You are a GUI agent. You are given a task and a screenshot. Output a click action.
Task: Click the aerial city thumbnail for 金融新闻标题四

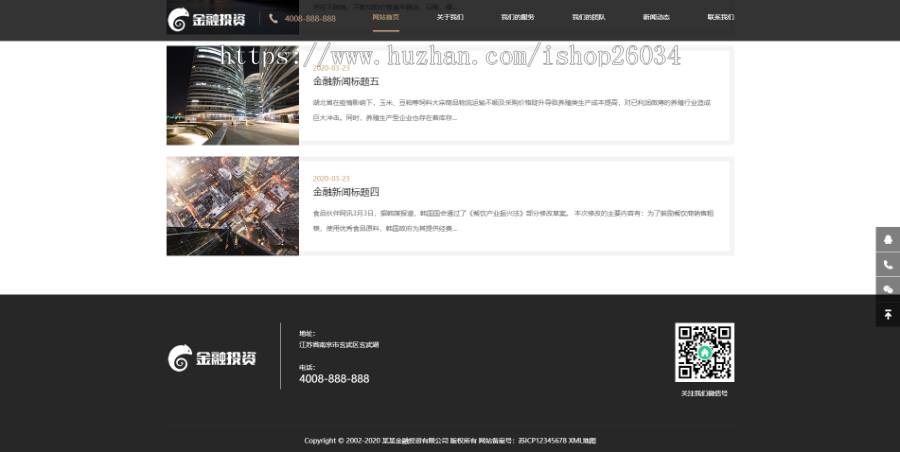point(232,206)
